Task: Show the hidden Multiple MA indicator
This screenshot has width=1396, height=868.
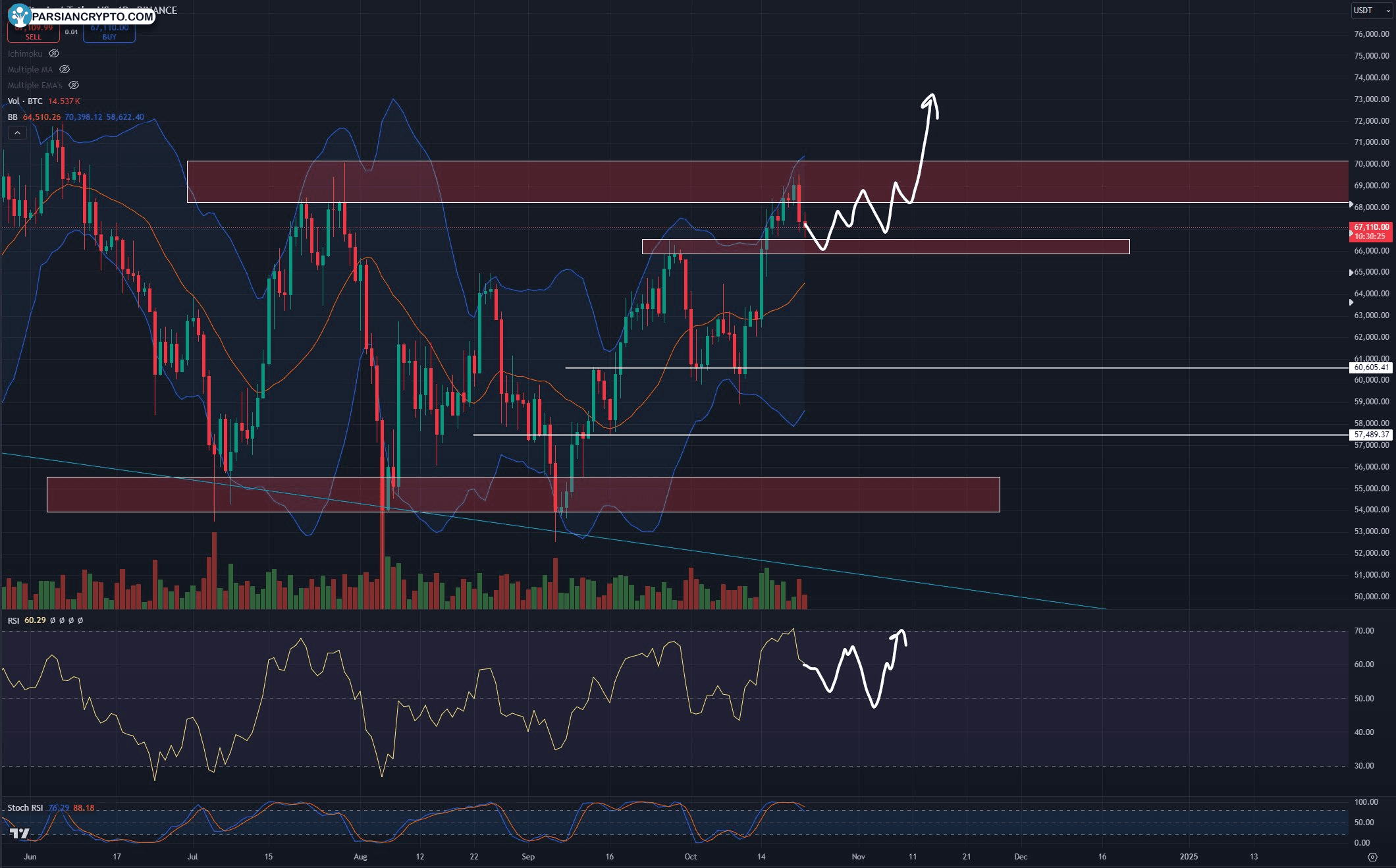Action: tap(65, 69)
